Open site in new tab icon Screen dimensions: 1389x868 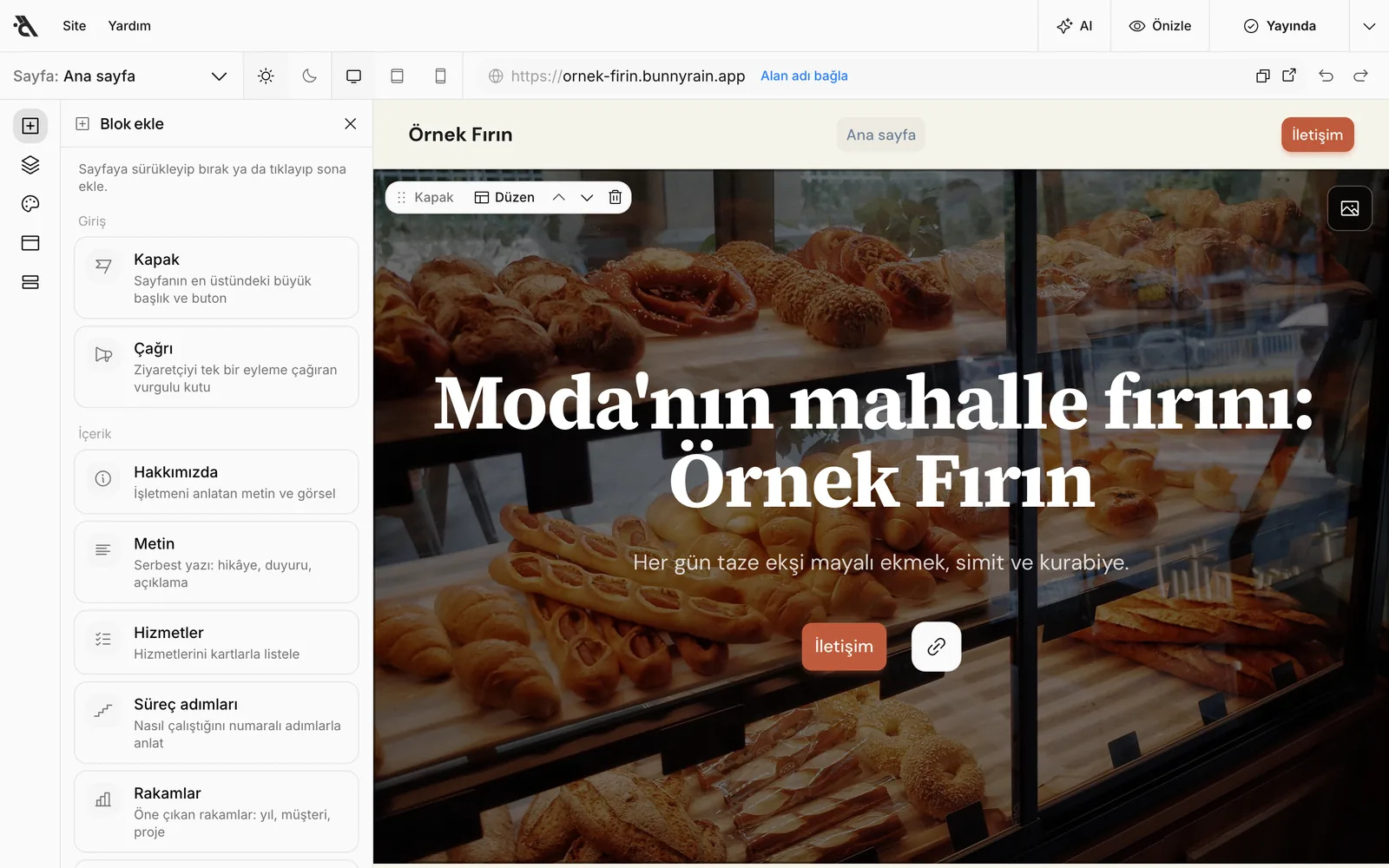(1289, 76)
